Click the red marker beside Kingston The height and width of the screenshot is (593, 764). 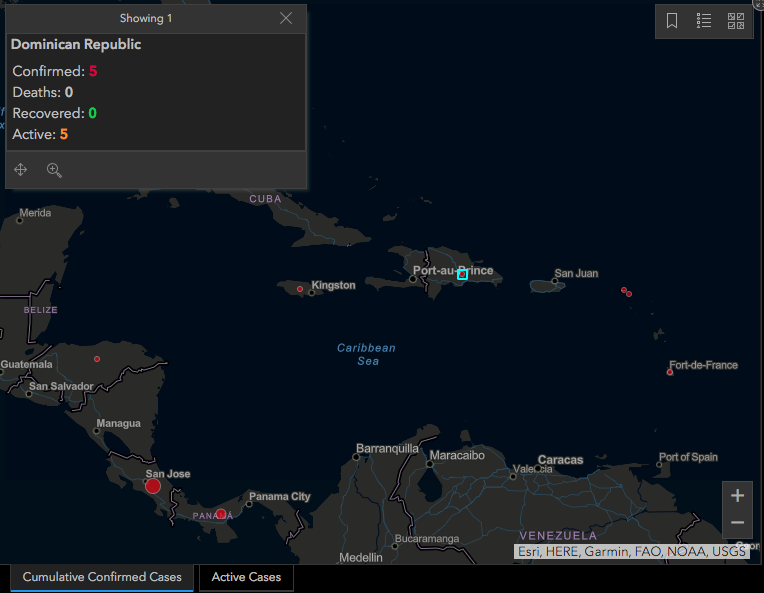coord(299,289)
